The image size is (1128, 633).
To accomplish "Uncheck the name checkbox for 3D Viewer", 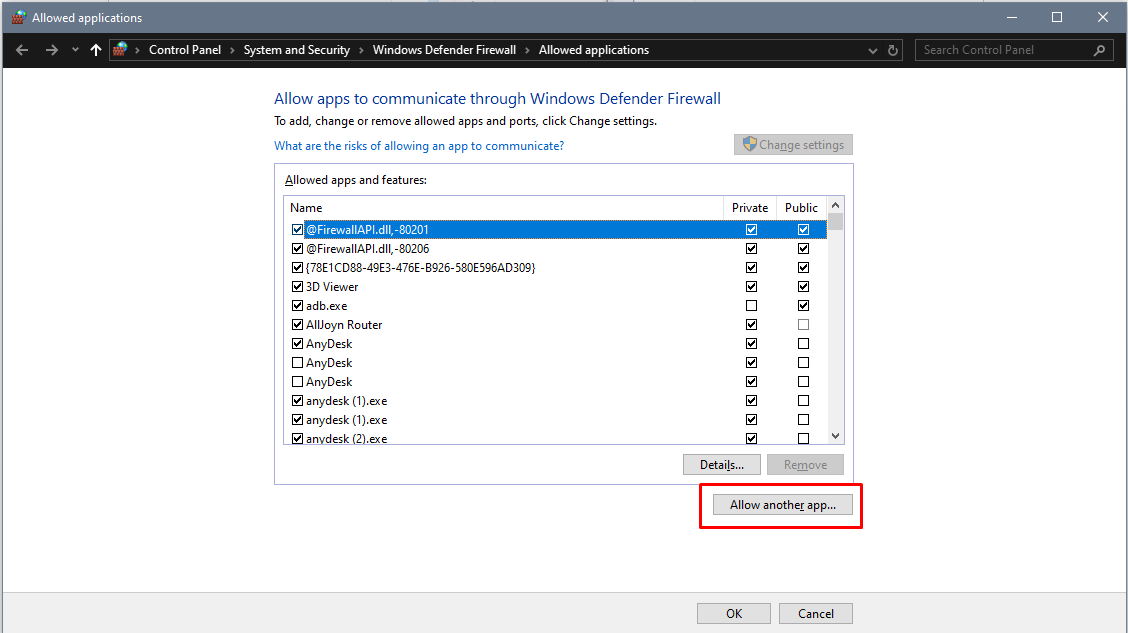I will (x=297, y=286).
